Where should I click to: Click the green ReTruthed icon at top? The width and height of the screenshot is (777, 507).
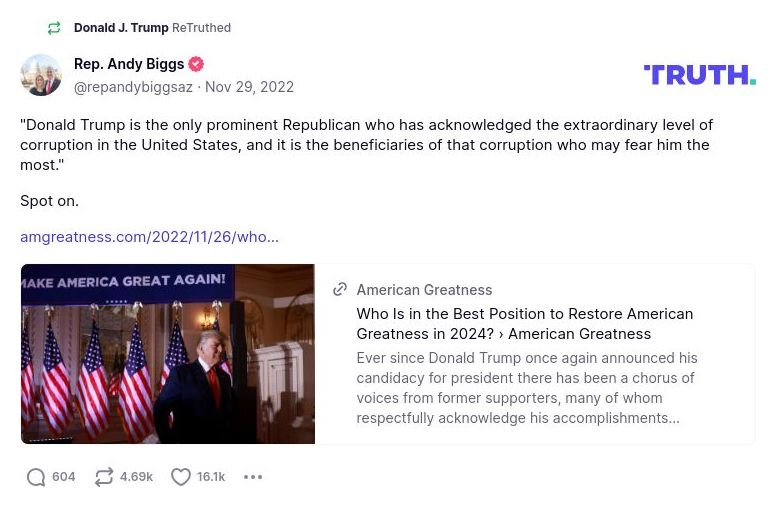[54, 28]
